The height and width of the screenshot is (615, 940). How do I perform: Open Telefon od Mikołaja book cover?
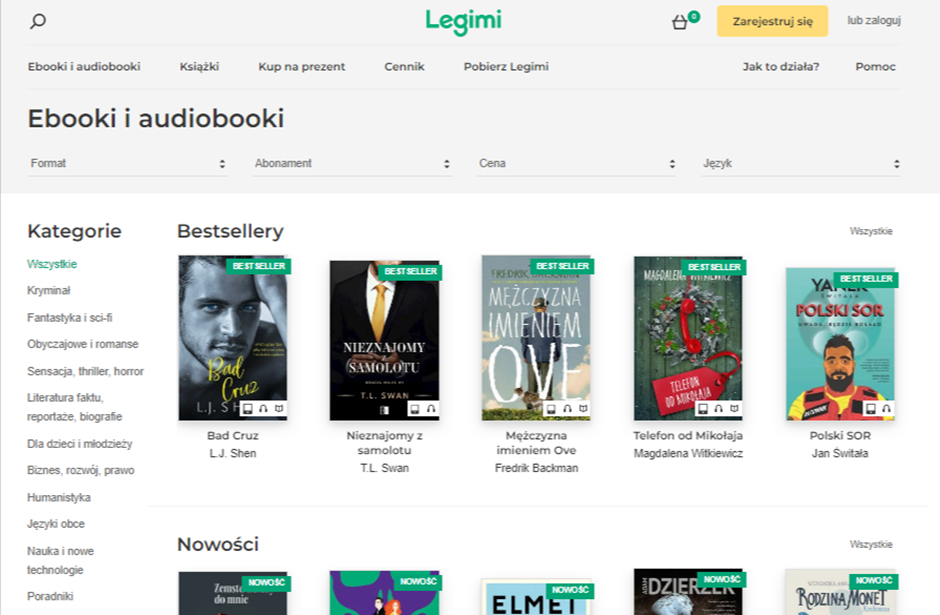[x=688, y=339]
